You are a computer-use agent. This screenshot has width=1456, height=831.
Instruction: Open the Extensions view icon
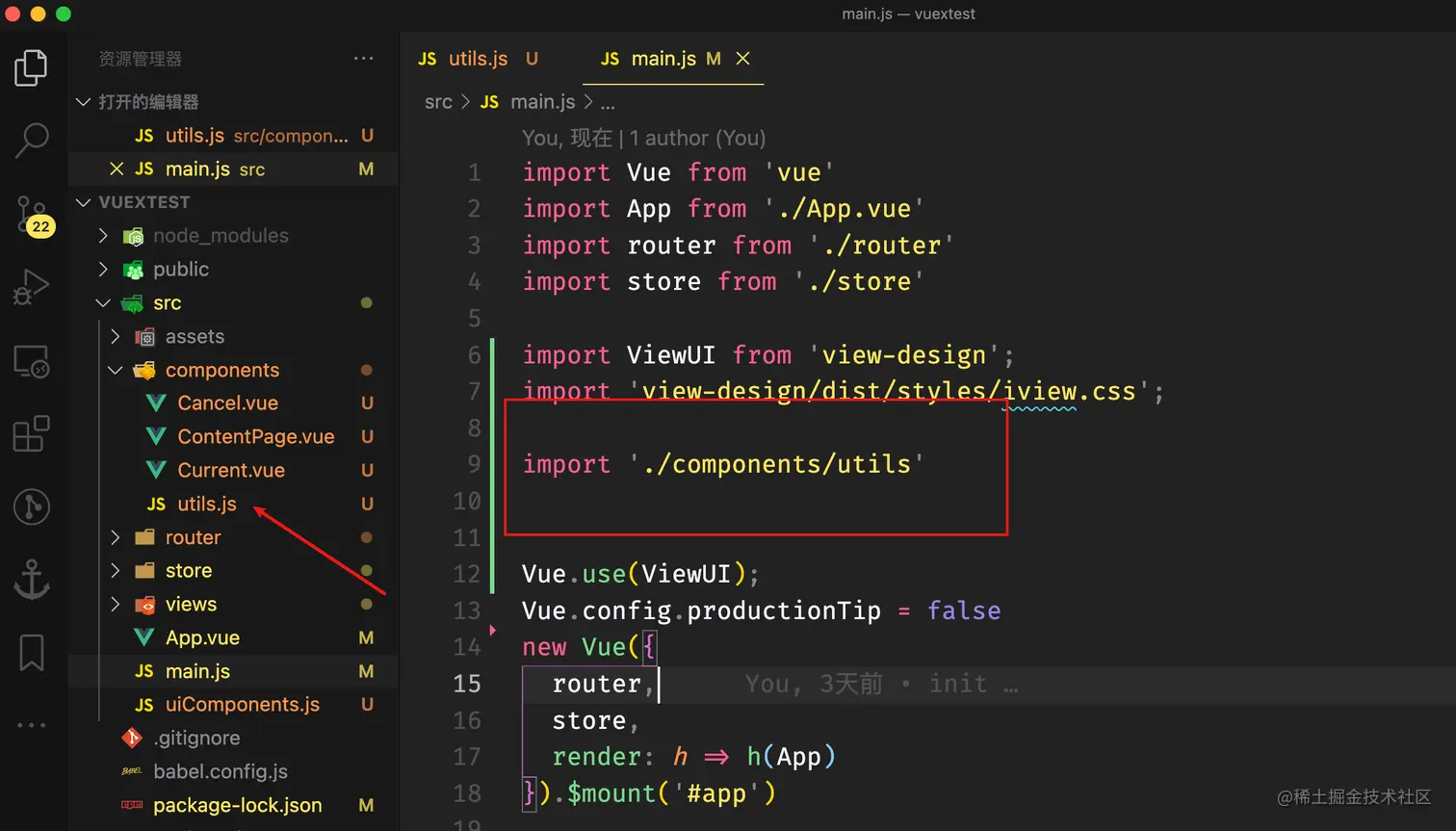[x=31, y=434]
